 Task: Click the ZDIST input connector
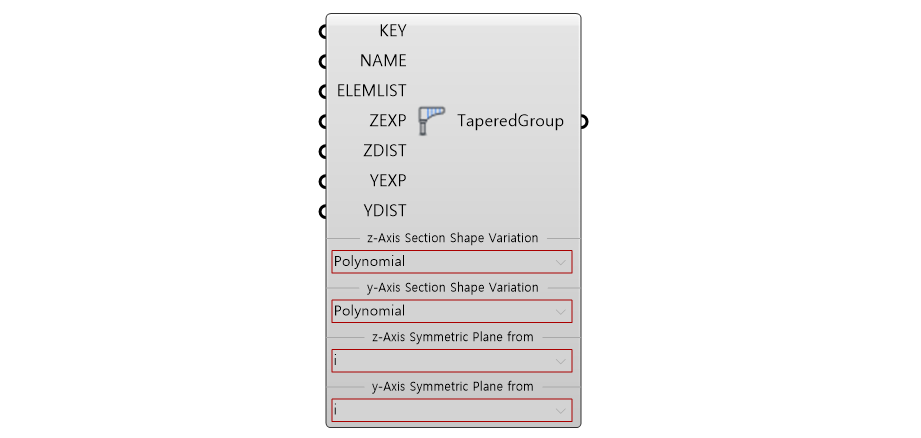point(324,151)
